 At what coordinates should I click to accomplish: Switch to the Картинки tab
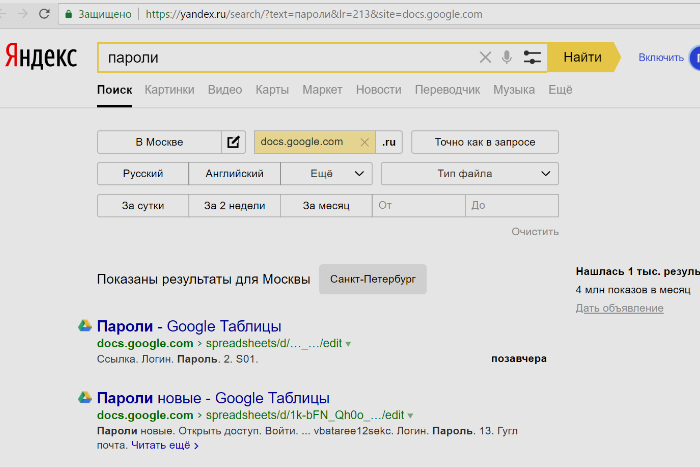coord(169,90)
